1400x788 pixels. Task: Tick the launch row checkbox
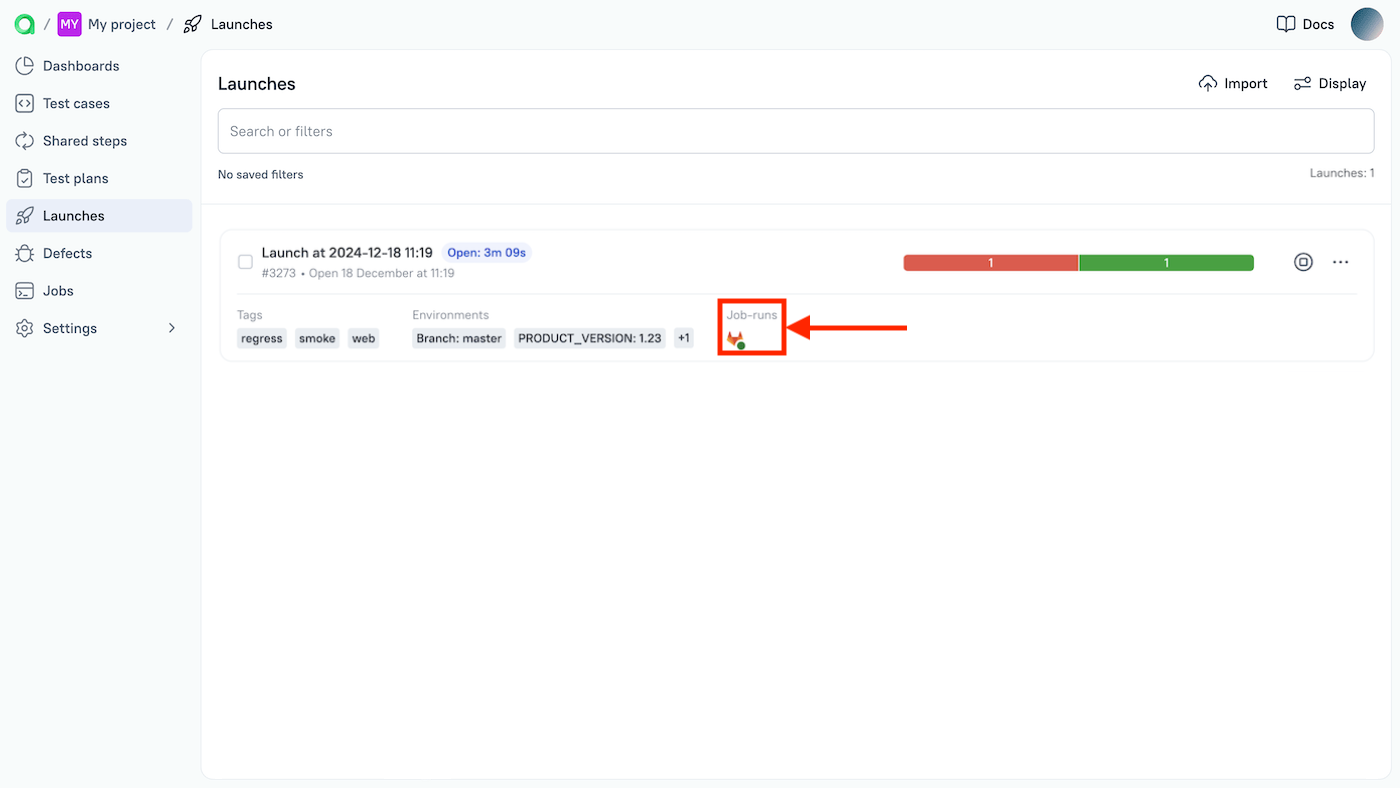[x=245, y=262]
